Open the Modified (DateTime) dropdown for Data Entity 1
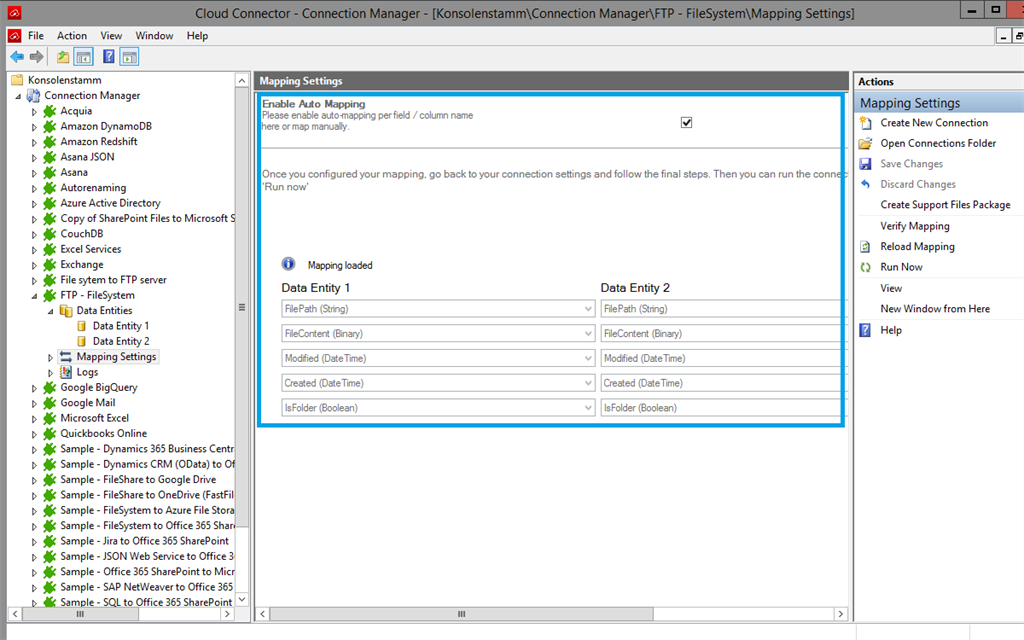1024x640 pixels. (588, 358)
